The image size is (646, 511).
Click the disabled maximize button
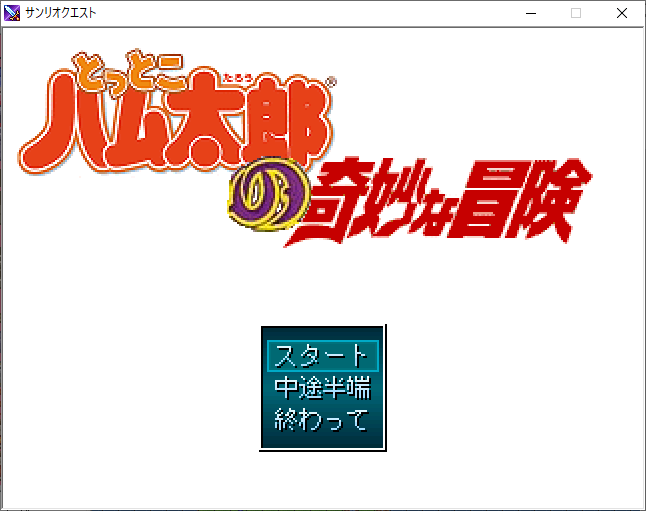click(x=576, y=13)
